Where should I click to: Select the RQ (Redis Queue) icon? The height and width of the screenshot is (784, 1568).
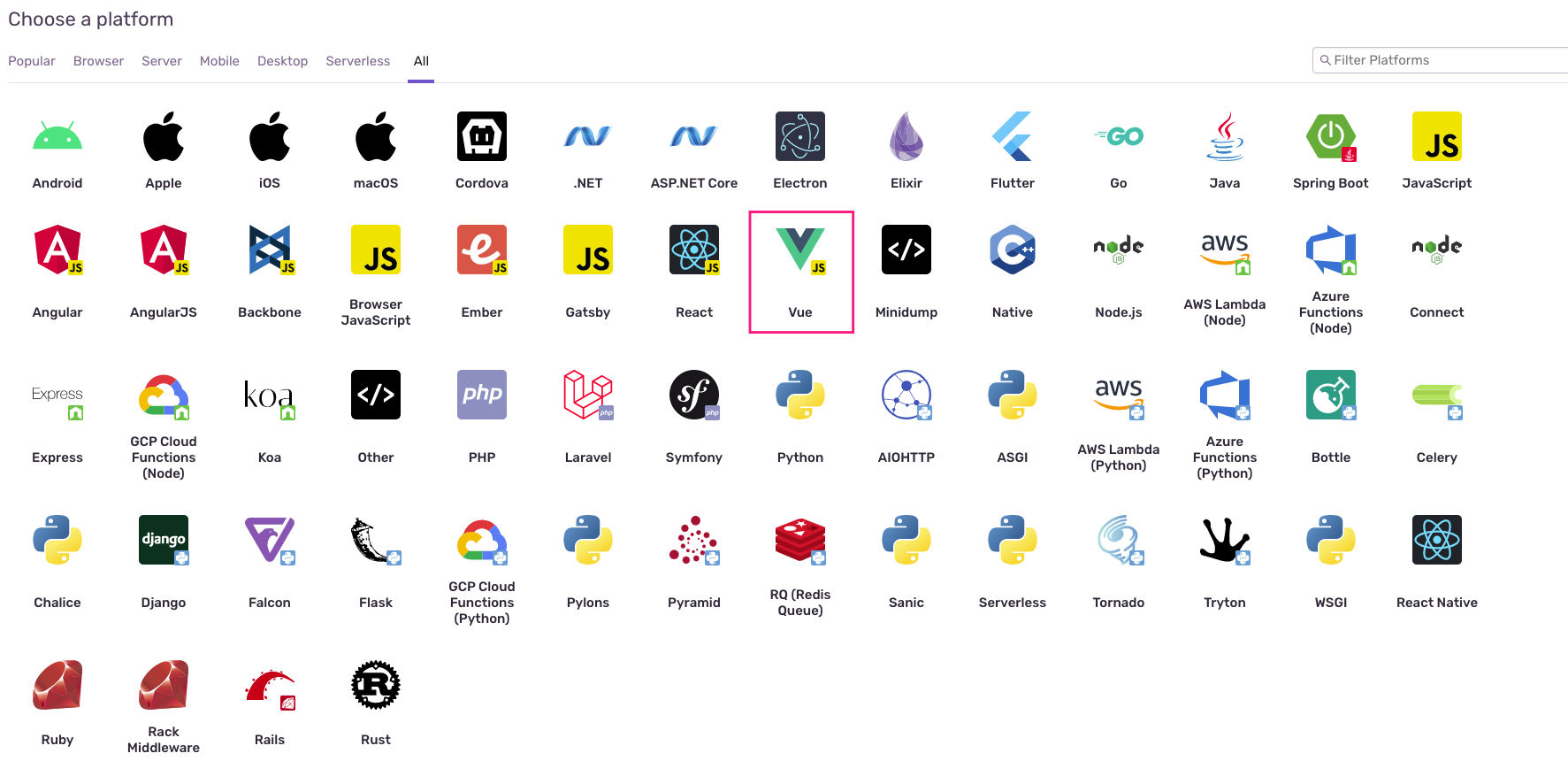800,540
